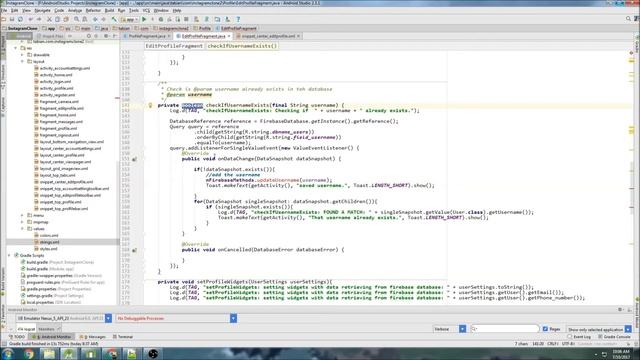Collapse the Gradle Scripts node
Image resolution: width=640 pixels, height=360 pixels.
(9, 256)
